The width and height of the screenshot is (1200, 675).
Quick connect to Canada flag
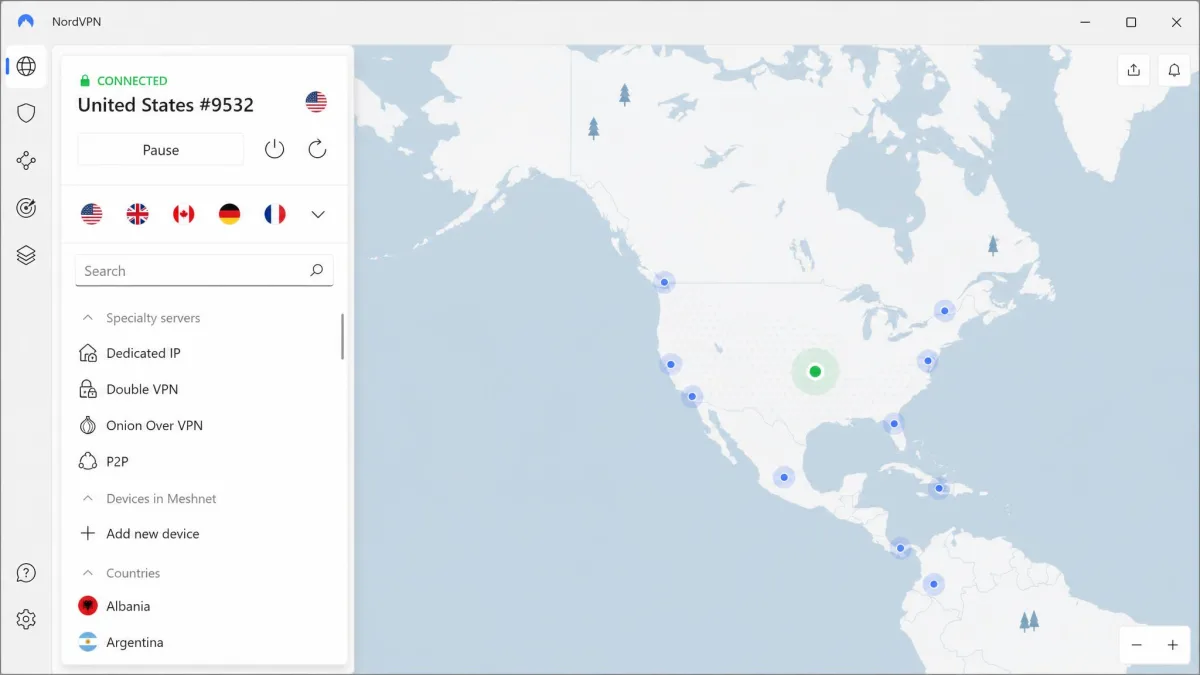tap(183, 214)
